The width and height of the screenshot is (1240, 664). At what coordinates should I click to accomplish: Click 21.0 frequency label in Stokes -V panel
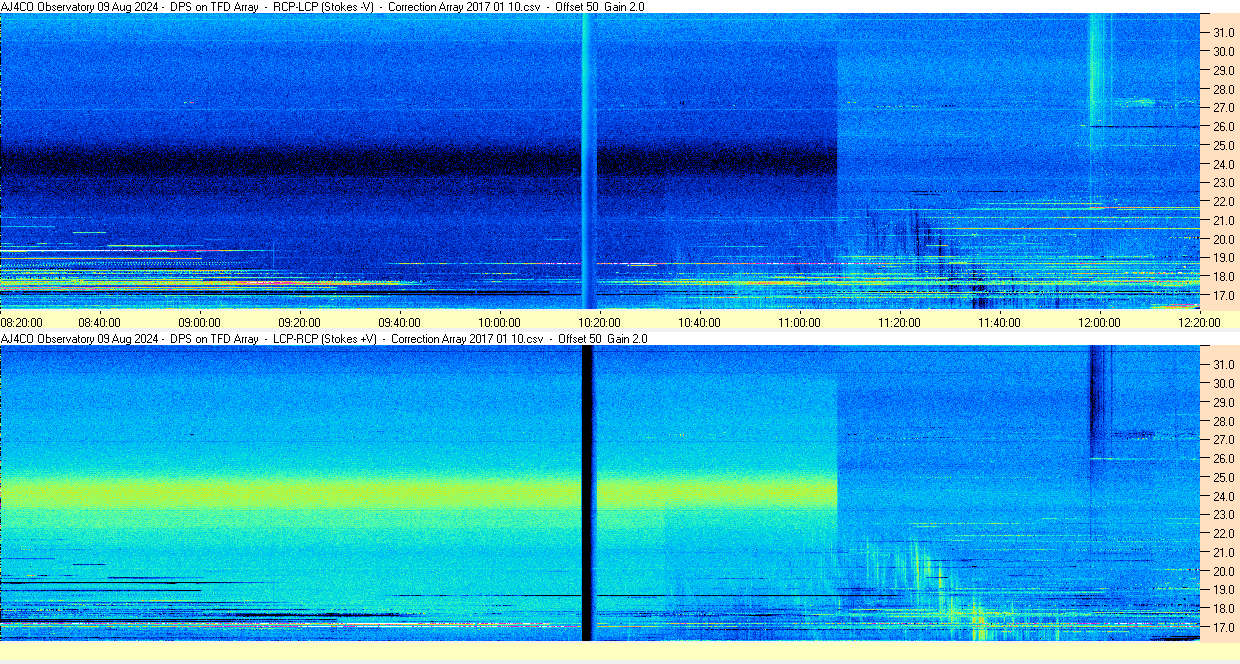click(x=1223, y=220)
